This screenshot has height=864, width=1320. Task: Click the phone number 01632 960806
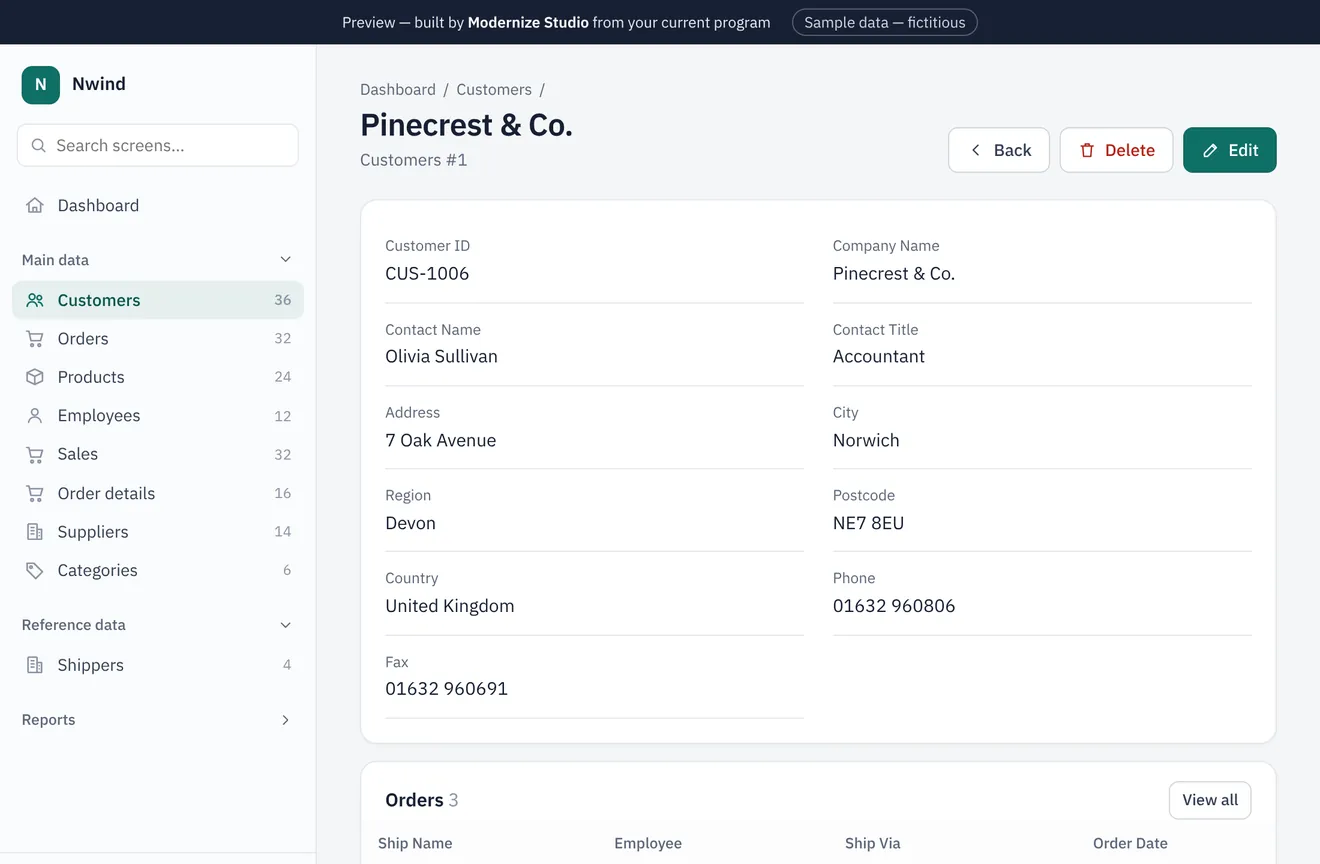coord(894,606)
